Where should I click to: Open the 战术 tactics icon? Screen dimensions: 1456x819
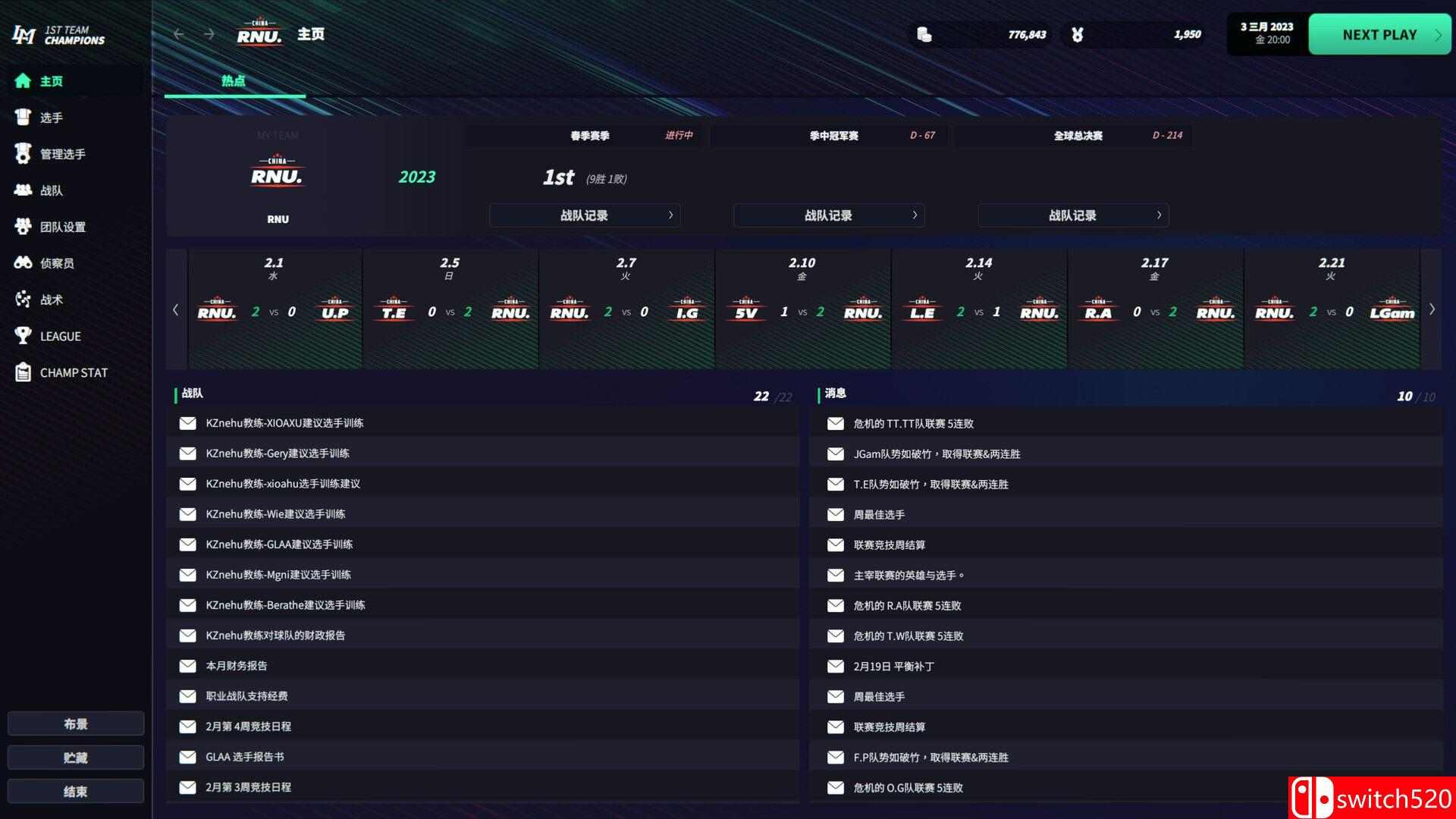(x=23, y=300)
